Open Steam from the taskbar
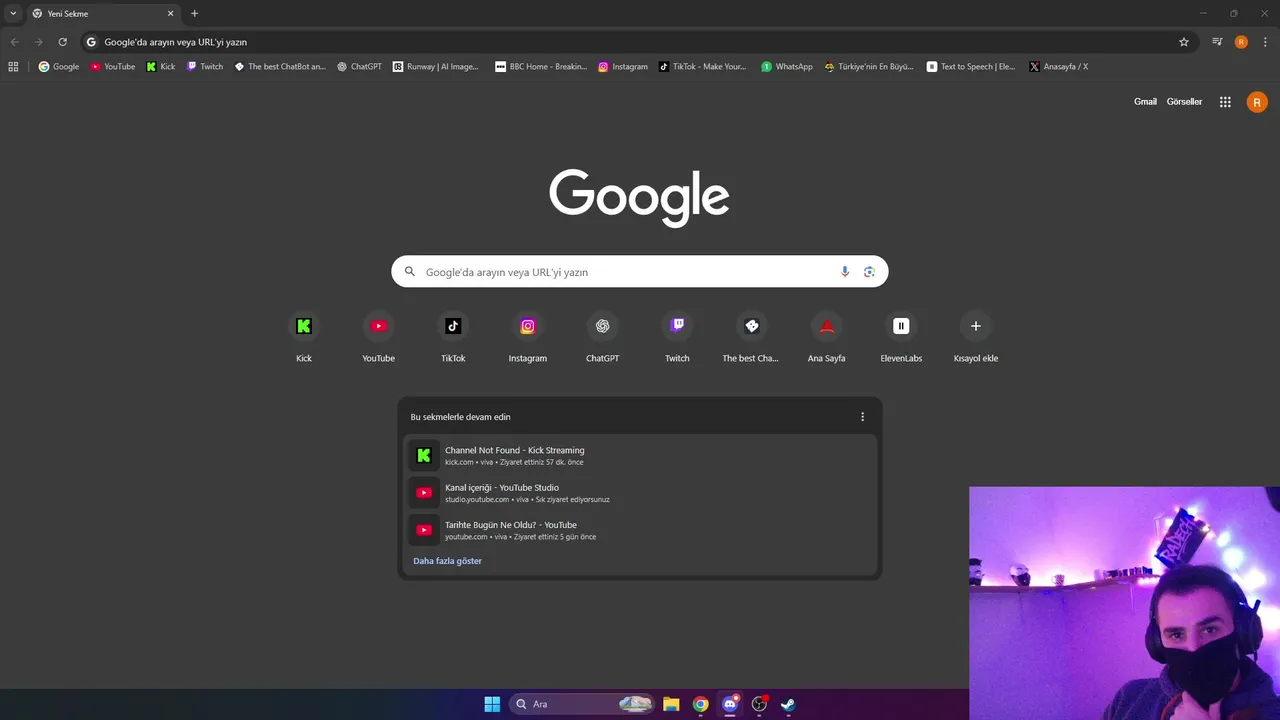The width and height of the screenshot is (1280, 720). point(788,704)
